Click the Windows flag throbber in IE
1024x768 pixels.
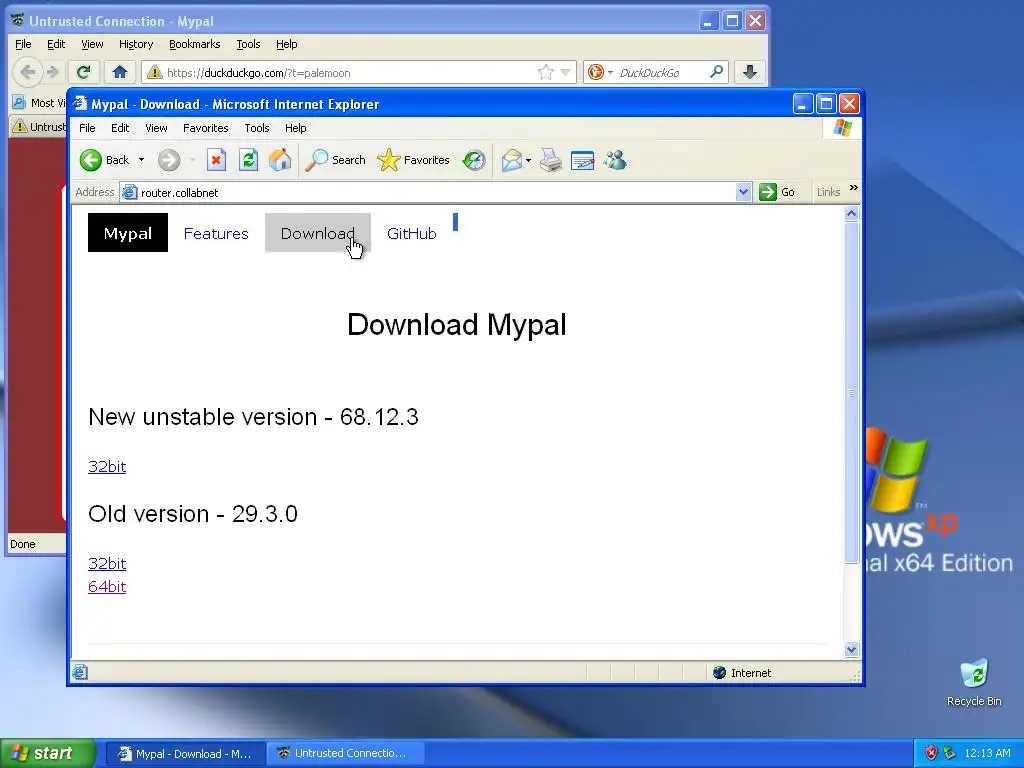coord(842,128)
